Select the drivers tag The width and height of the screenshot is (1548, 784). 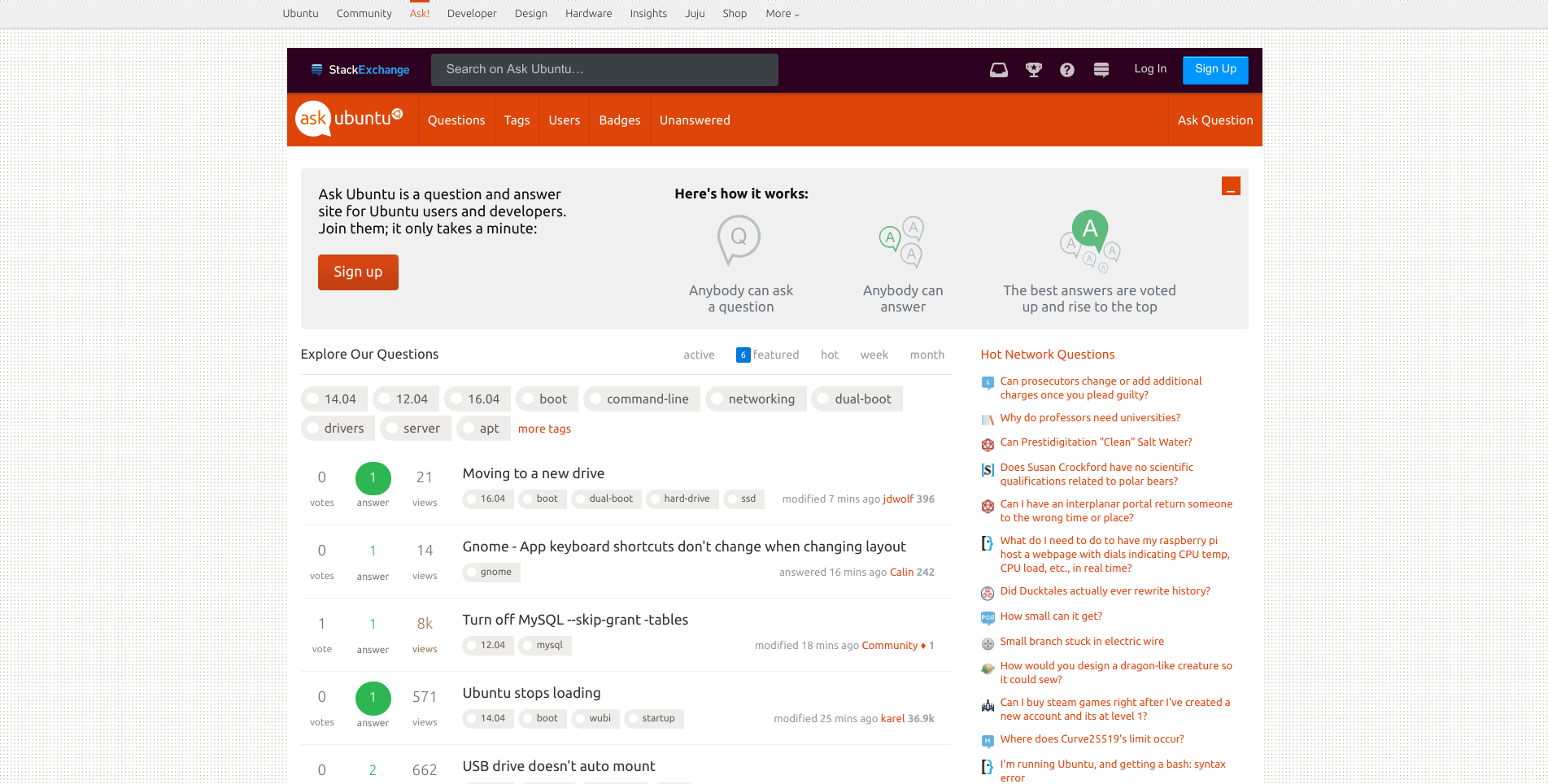338,429
